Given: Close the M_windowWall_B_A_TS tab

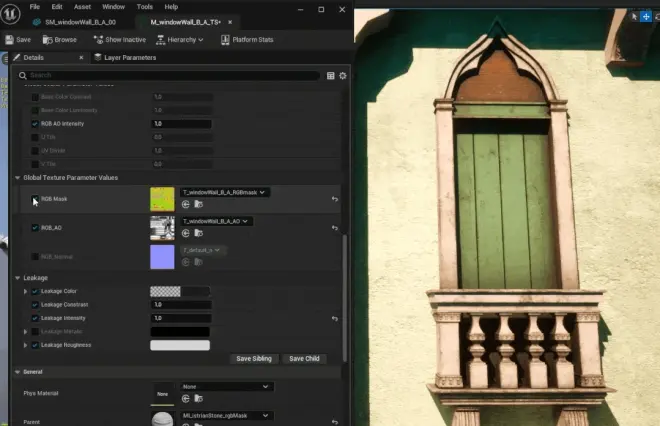Looking at the screenshot, I should click(230, 22).
